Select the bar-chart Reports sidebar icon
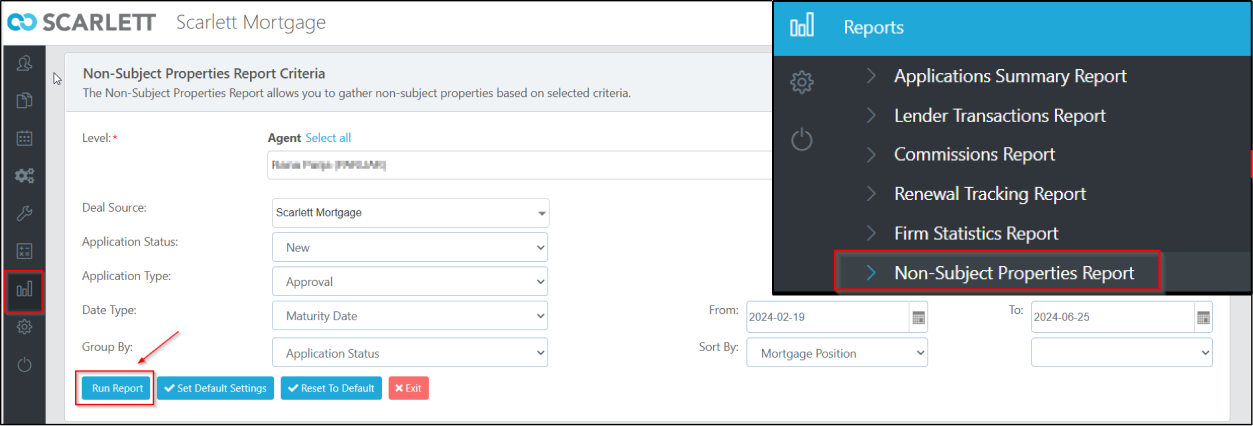 coord(25,289)
